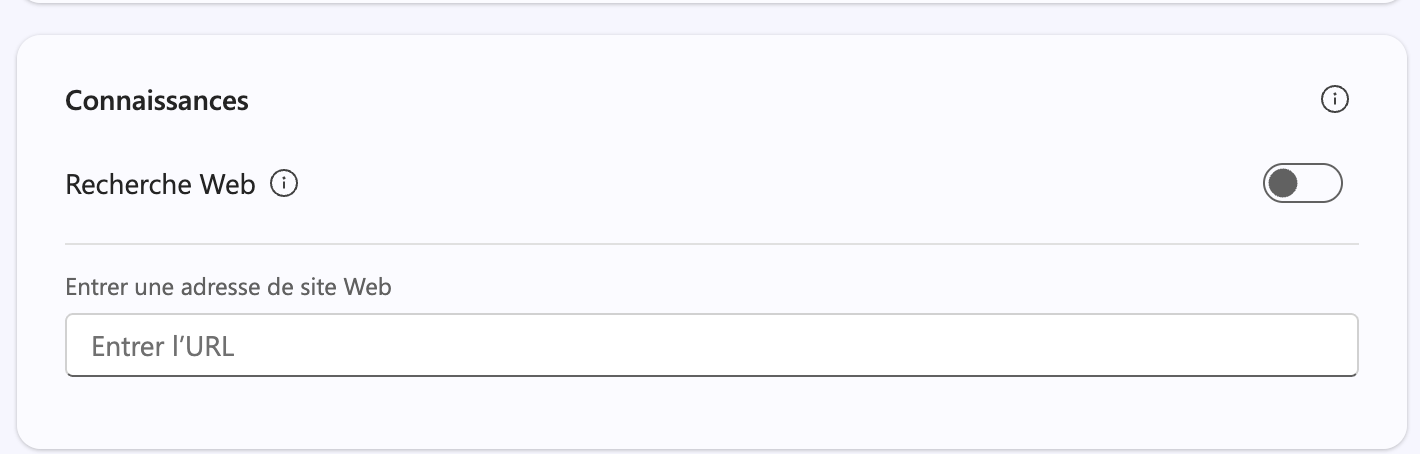Image resolution: width=1420 pixels, height=454 pixels.
Task: Click the information icon in the Connaissances header row
Action: point(1335,100)
